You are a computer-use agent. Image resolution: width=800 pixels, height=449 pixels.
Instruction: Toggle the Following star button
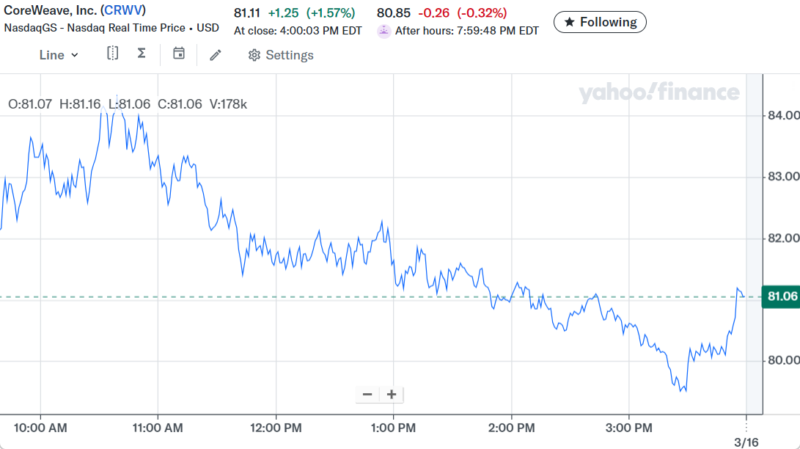click(x=600, y=21)
